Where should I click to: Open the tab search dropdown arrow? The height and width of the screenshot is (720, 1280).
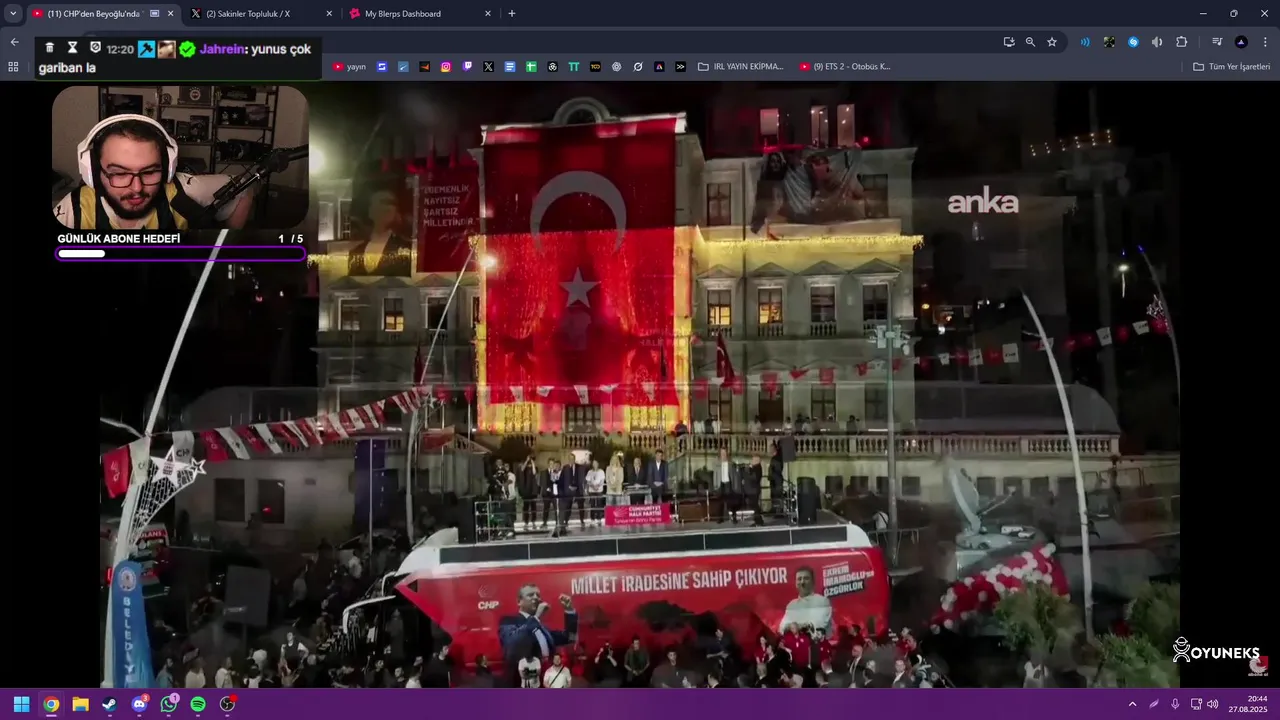click(x=13, y=14)
